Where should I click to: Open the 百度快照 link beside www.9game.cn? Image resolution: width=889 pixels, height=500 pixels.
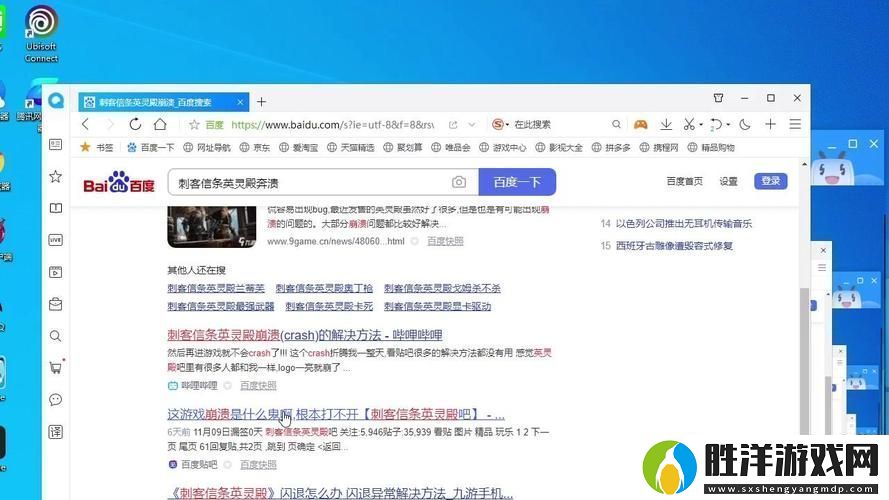(x=445, y=241)
